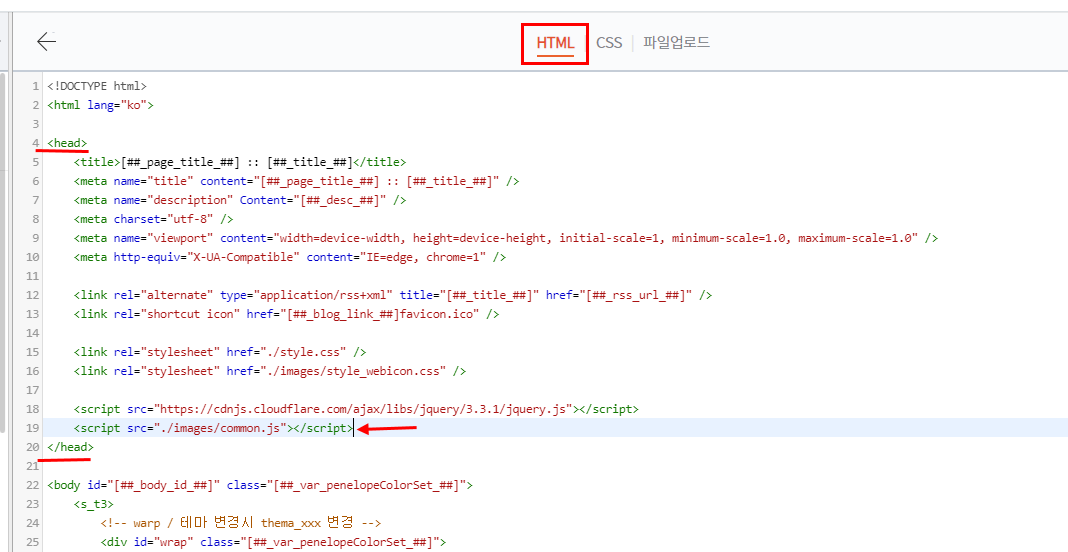Click the <s_t3> tag line
1068x552 pixels.
tap(94, 504)
